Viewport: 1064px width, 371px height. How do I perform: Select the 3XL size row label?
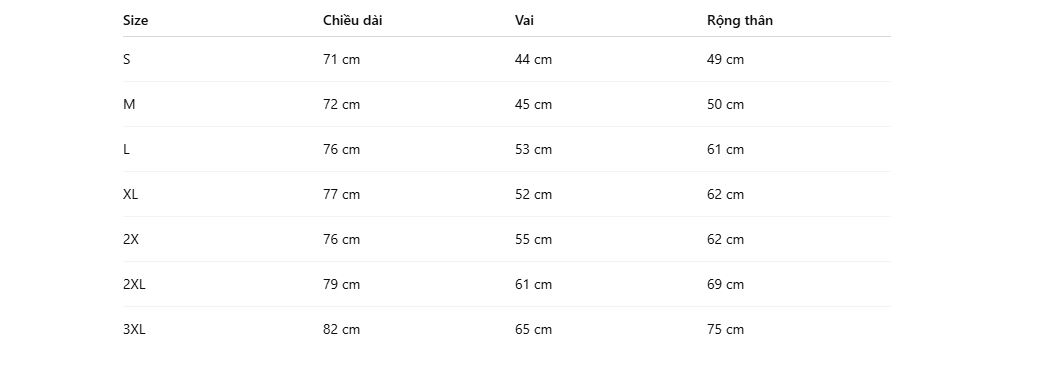pyautogui.click(x=134, y=330)
